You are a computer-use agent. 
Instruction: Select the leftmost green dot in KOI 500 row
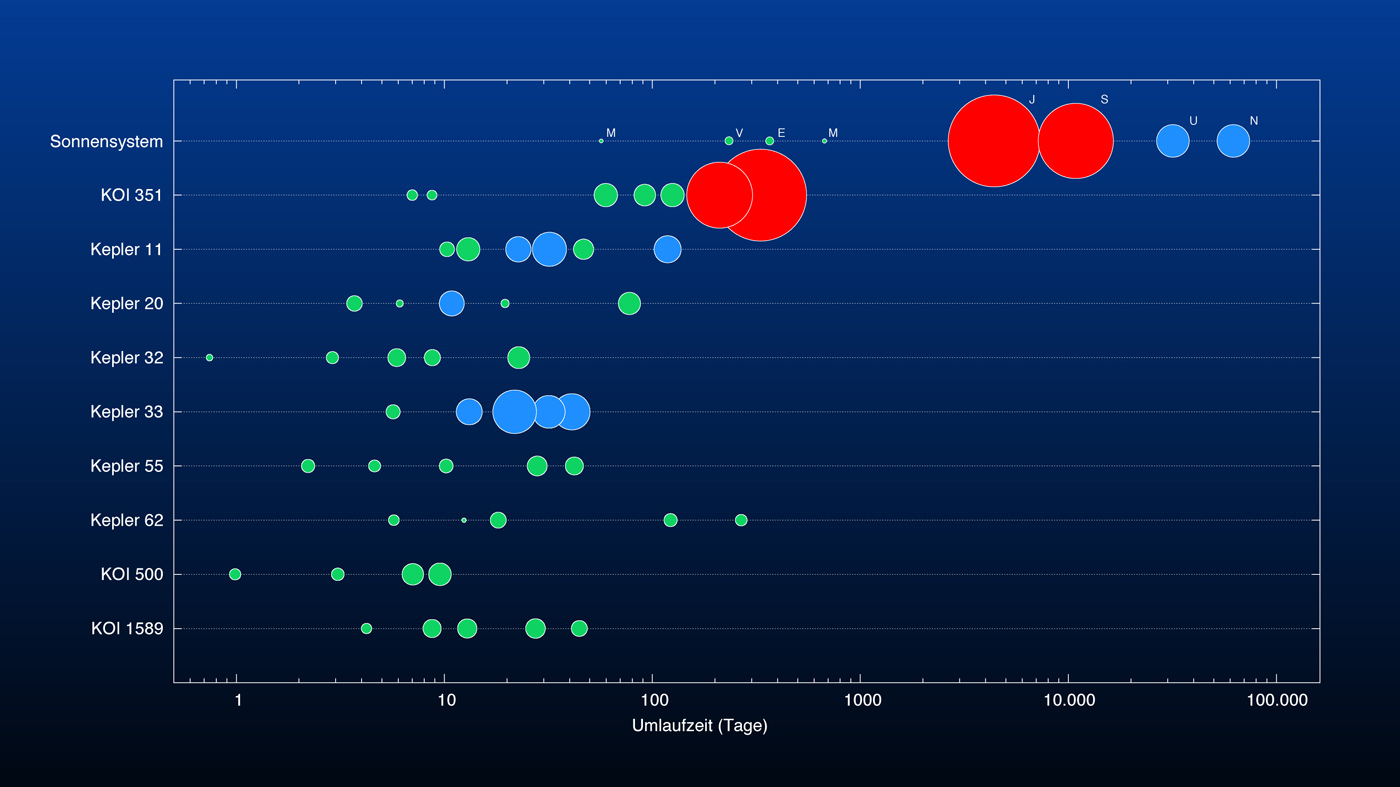click(235, 574)
